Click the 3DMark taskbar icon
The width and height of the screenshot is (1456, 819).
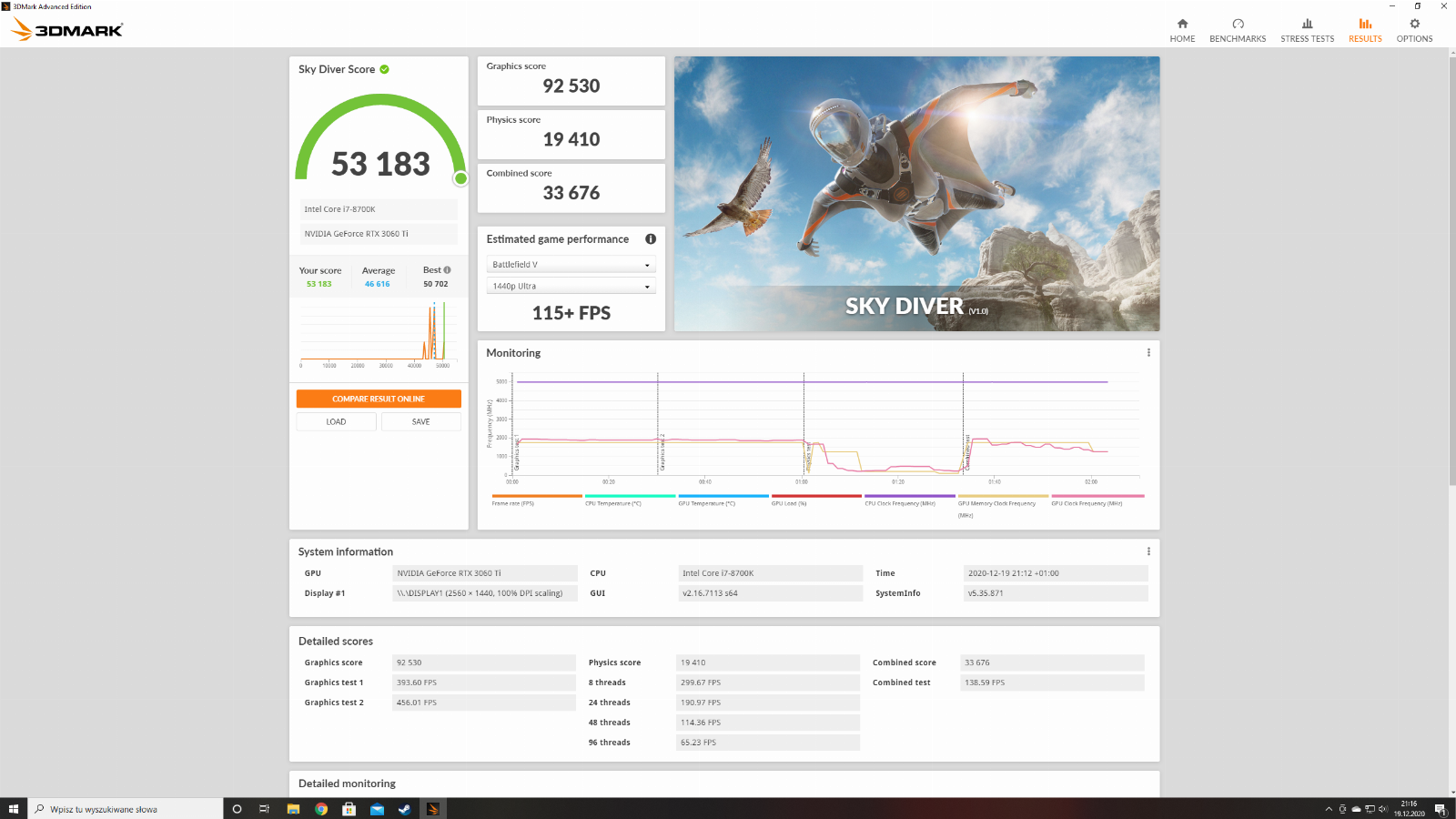point(433,809)
